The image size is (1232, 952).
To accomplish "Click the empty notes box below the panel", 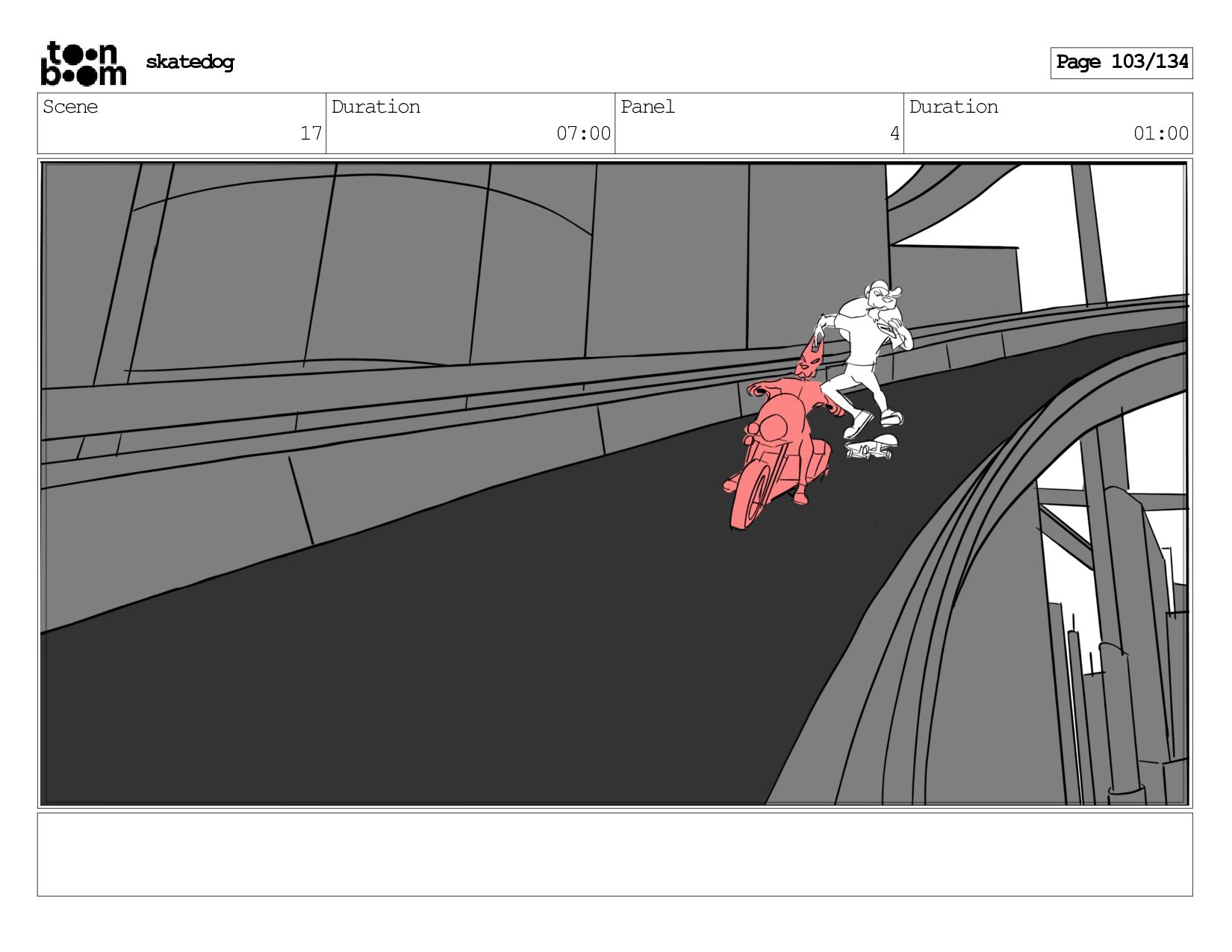I will [x=615, y=854].
